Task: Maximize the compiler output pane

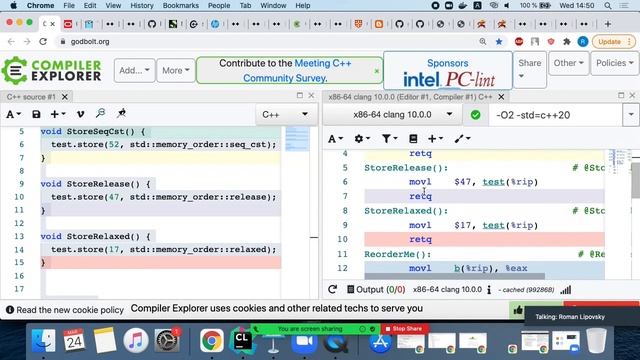Action: click(x=621, y=95)
